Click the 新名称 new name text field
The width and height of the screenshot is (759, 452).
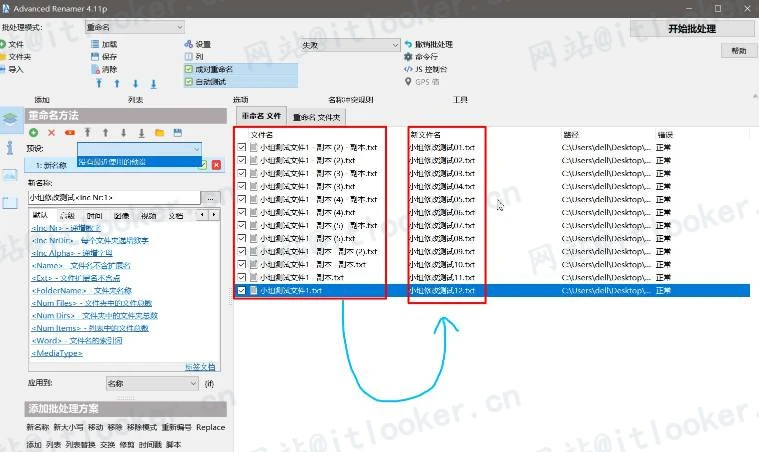[x=114, y=197]
